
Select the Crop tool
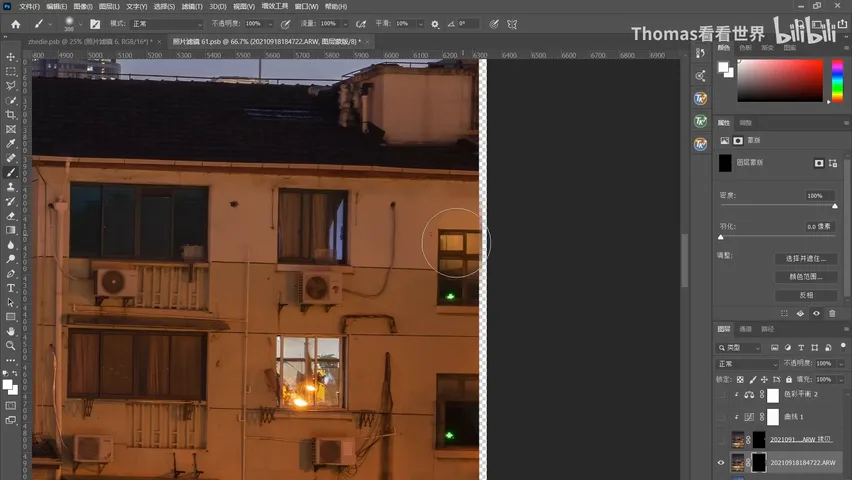[x=11, y=115]
